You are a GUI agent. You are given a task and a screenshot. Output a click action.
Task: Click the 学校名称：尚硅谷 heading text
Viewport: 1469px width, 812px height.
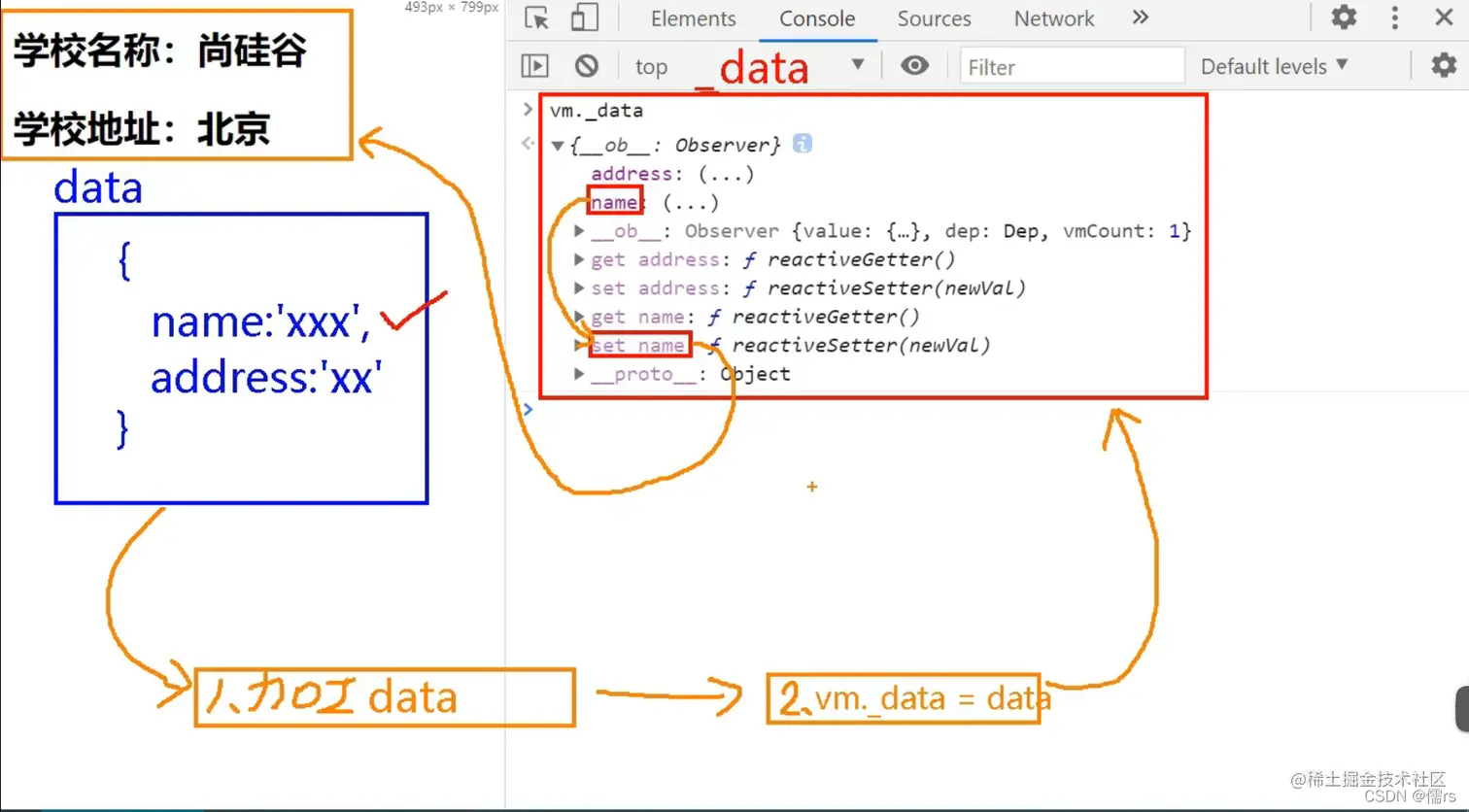point(159,51)
